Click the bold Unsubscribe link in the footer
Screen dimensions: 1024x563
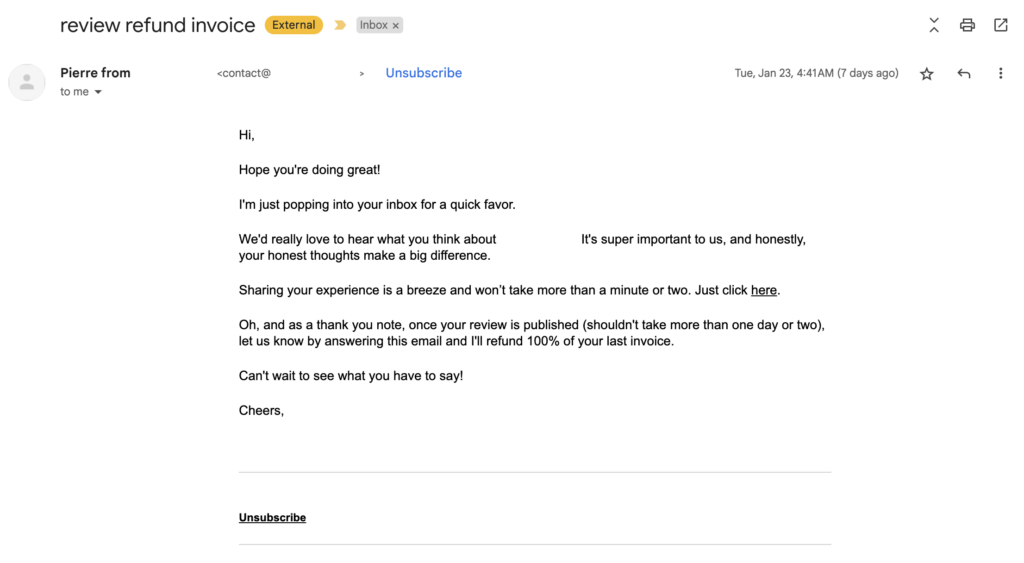click(272, 517)
